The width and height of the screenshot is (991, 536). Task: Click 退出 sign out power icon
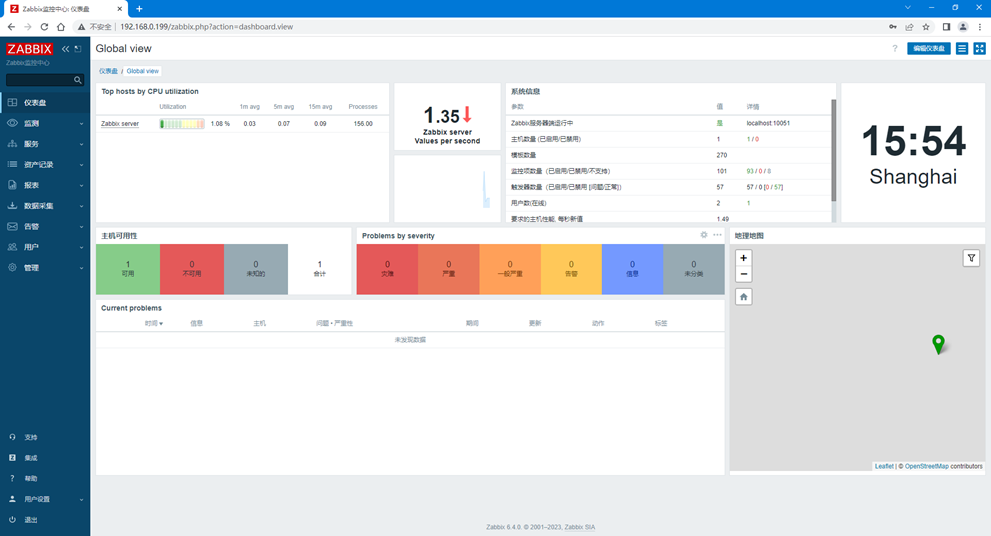coord(12,520)
